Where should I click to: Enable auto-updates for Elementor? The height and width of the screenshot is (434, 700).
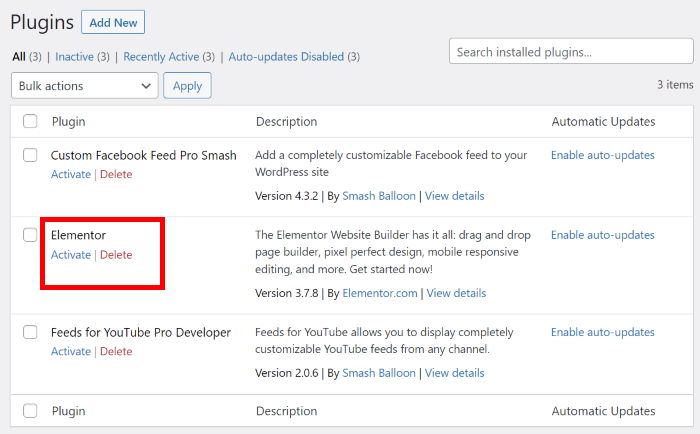[x=602, y=235]
